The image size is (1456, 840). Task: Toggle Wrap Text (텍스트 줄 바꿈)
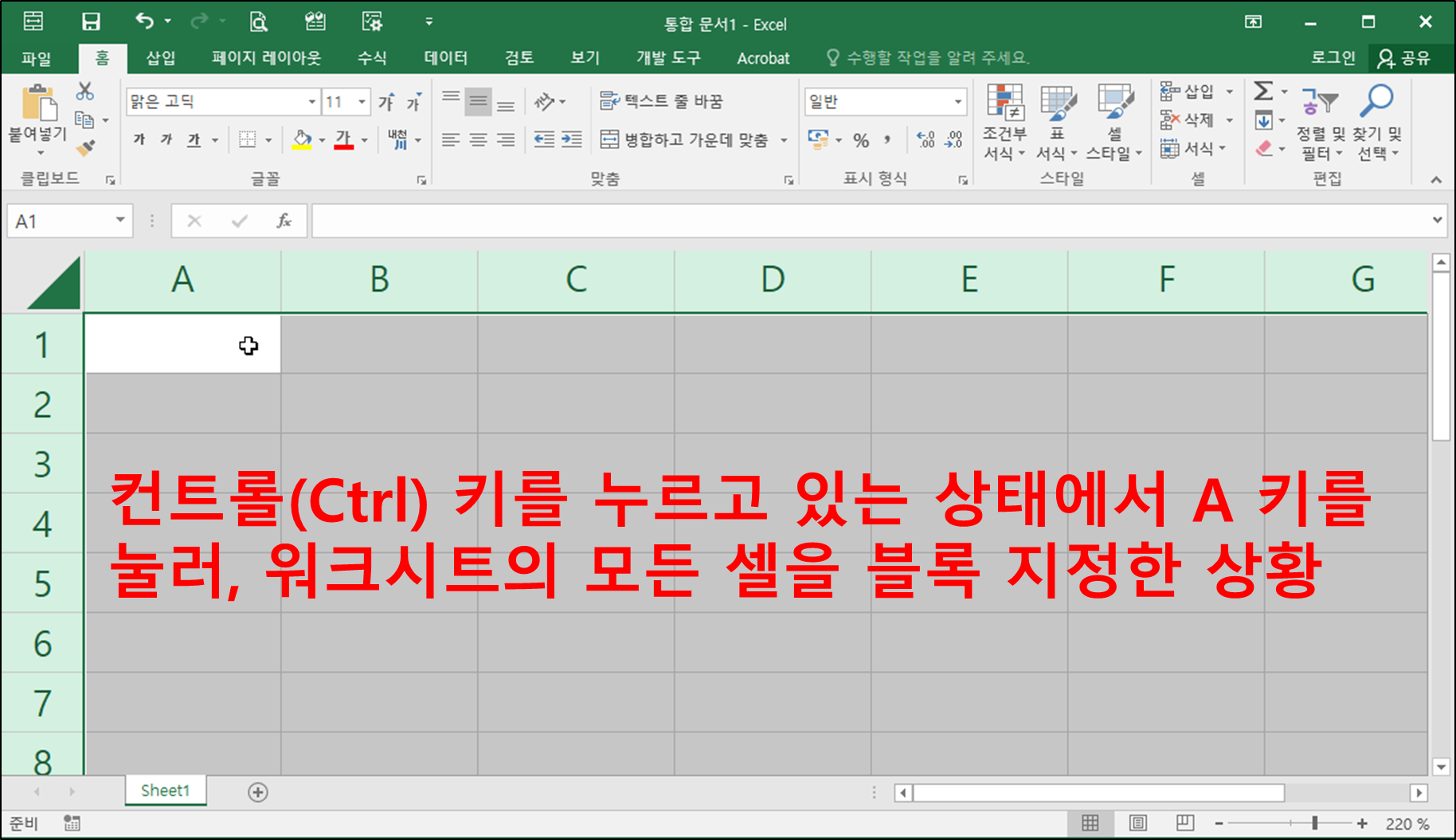661,101
